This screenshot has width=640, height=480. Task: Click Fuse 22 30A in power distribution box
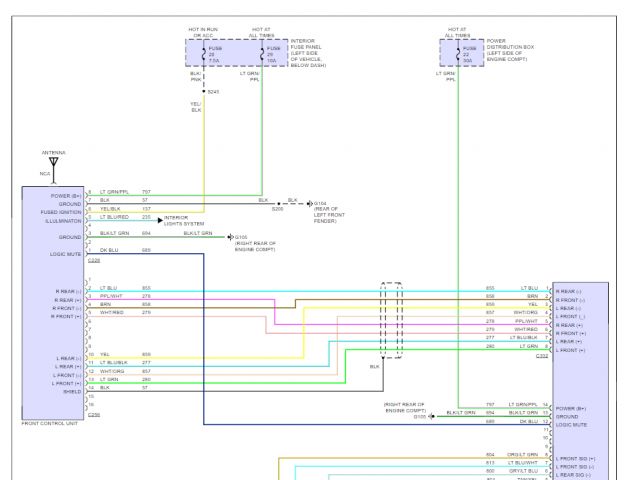pyautogui.click(x=464, y=53)
